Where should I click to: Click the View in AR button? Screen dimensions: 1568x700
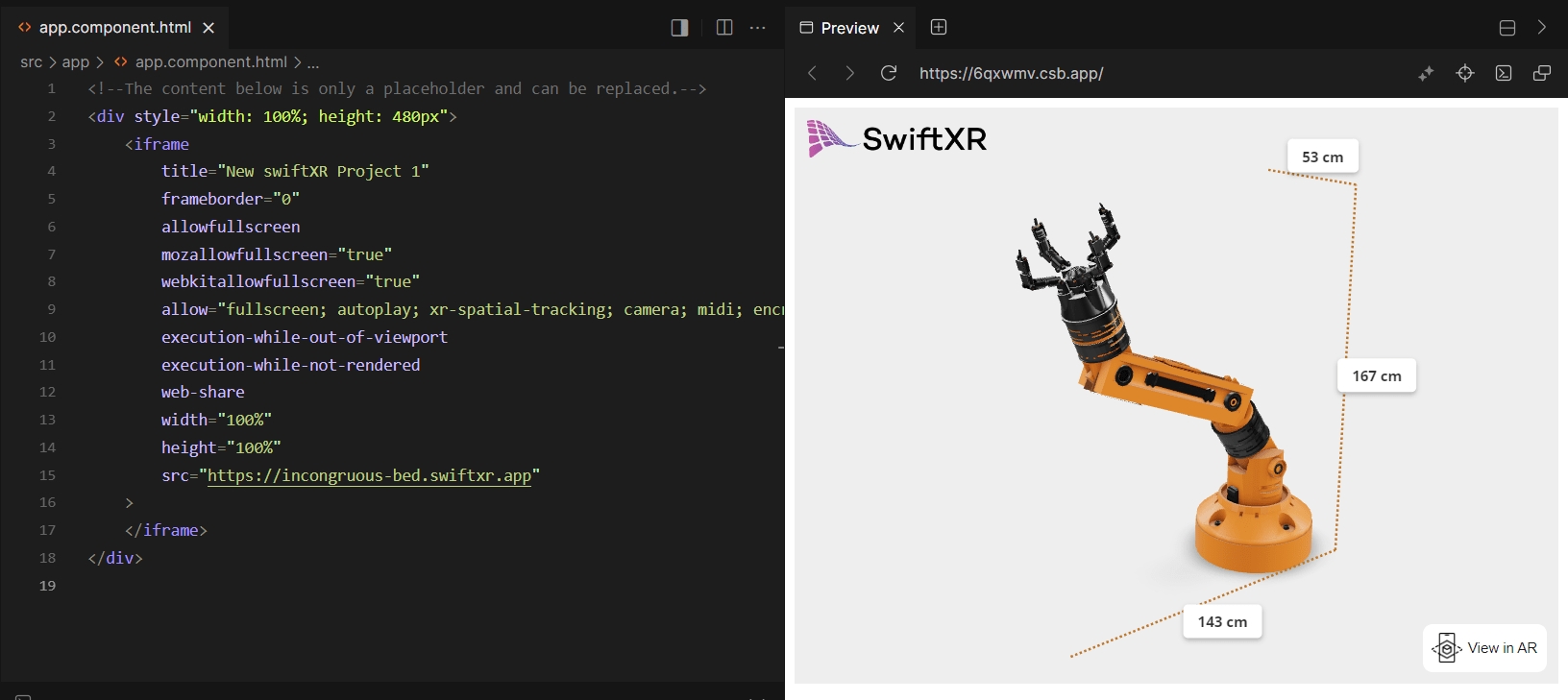coord(1485,648)
